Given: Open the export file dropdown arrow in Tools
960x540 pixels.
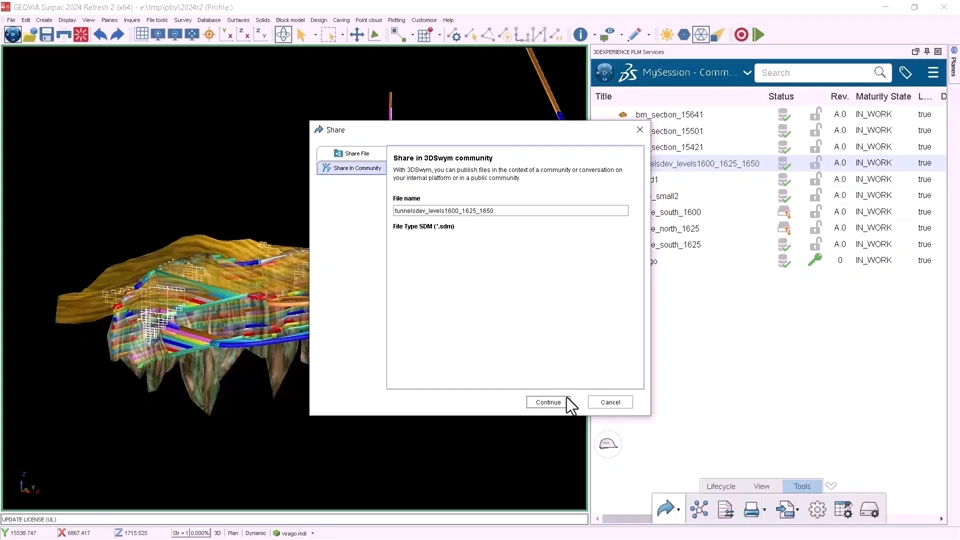Looking at the screenshot, I should pos(798,511).
